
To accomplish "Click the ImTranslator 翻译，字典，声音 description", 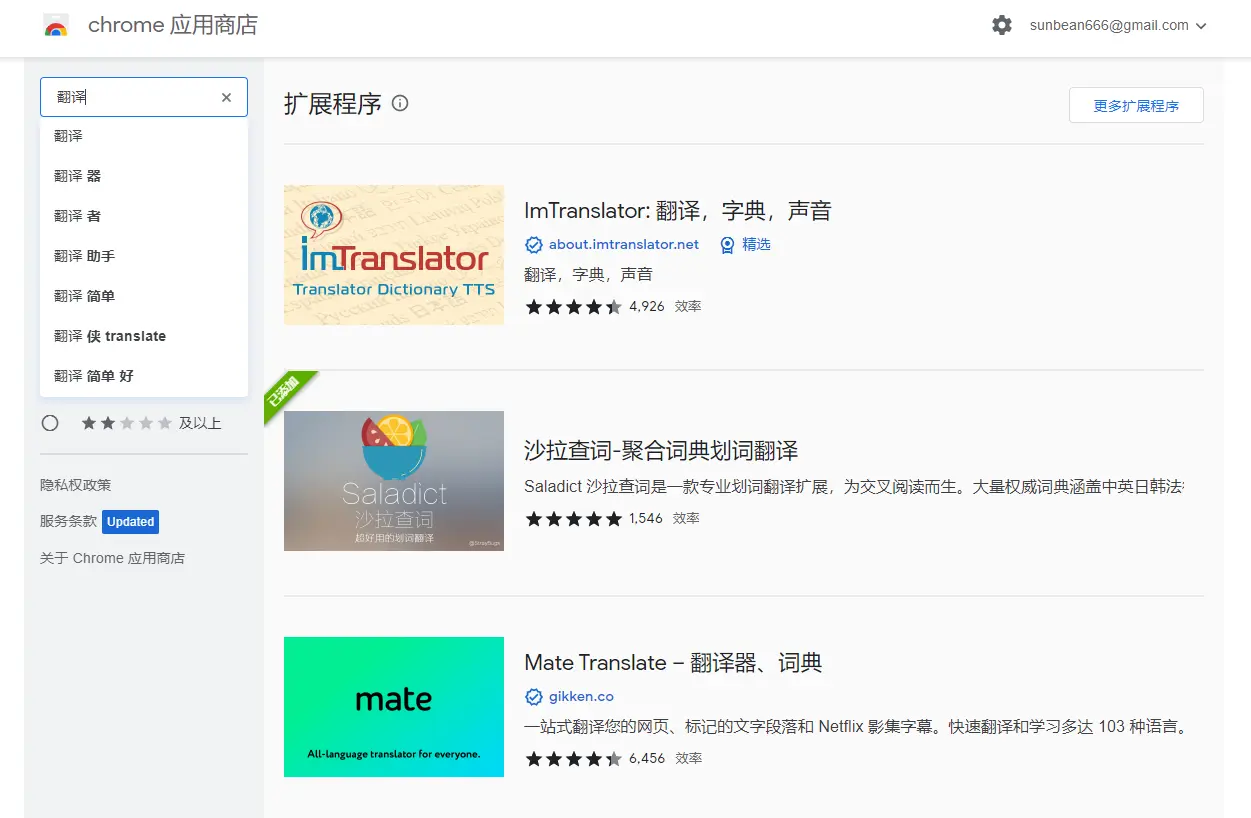I will [x=588, y=275].
